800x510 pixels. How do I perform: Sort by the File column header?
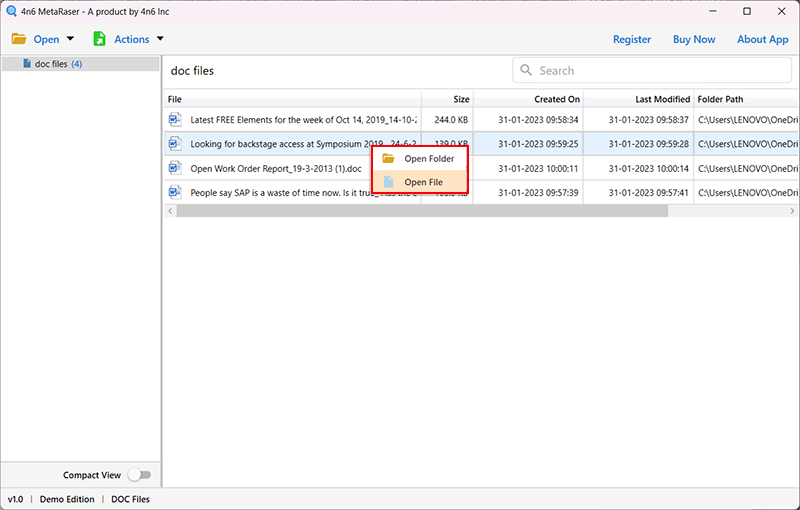(x=293, y=99)
